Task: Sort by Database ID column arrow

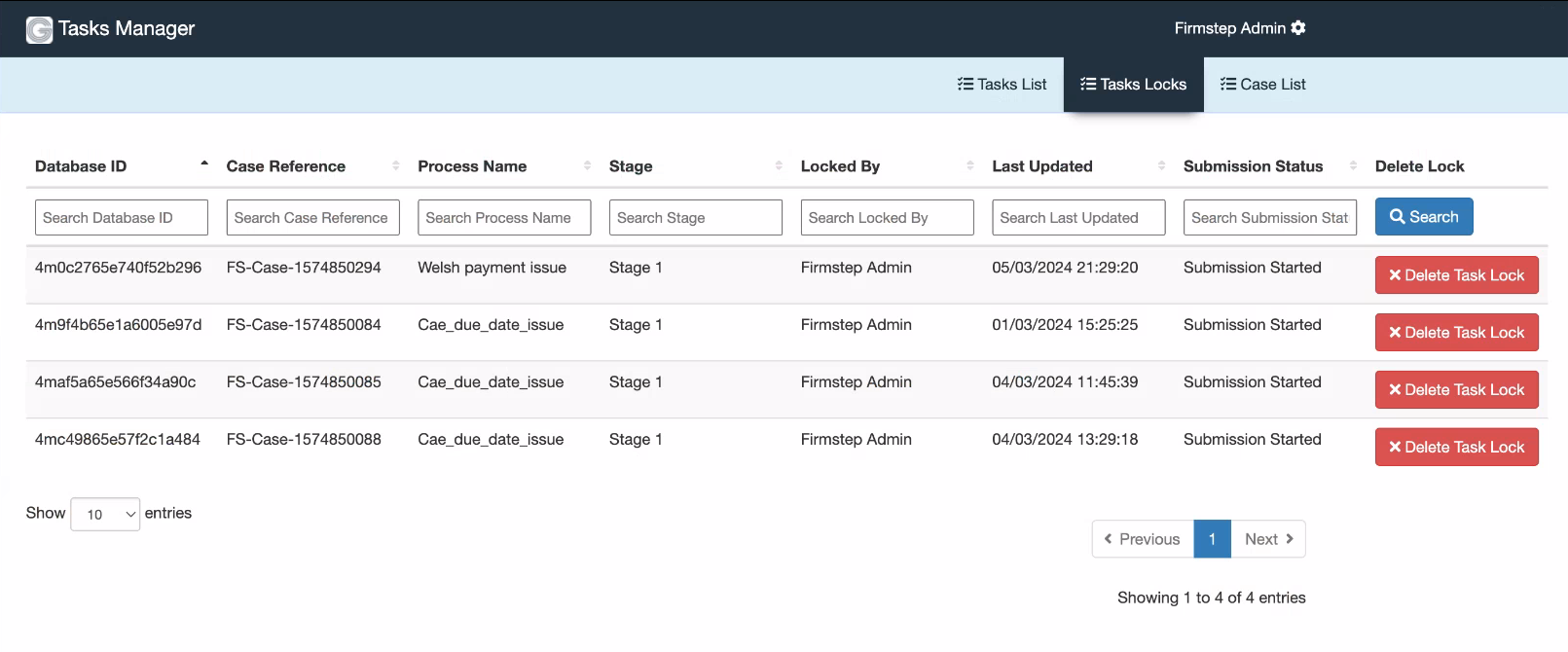Action: tap(204, 165)
